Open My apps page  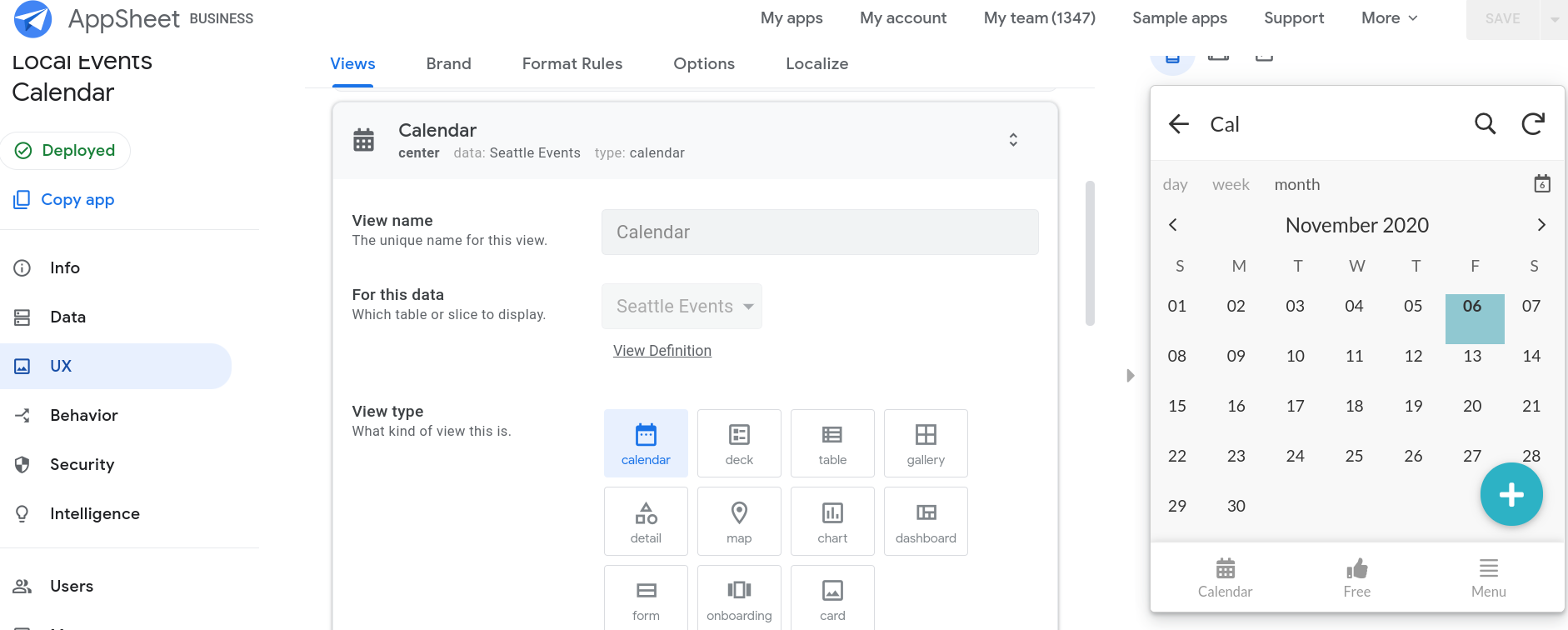(791, 18)
